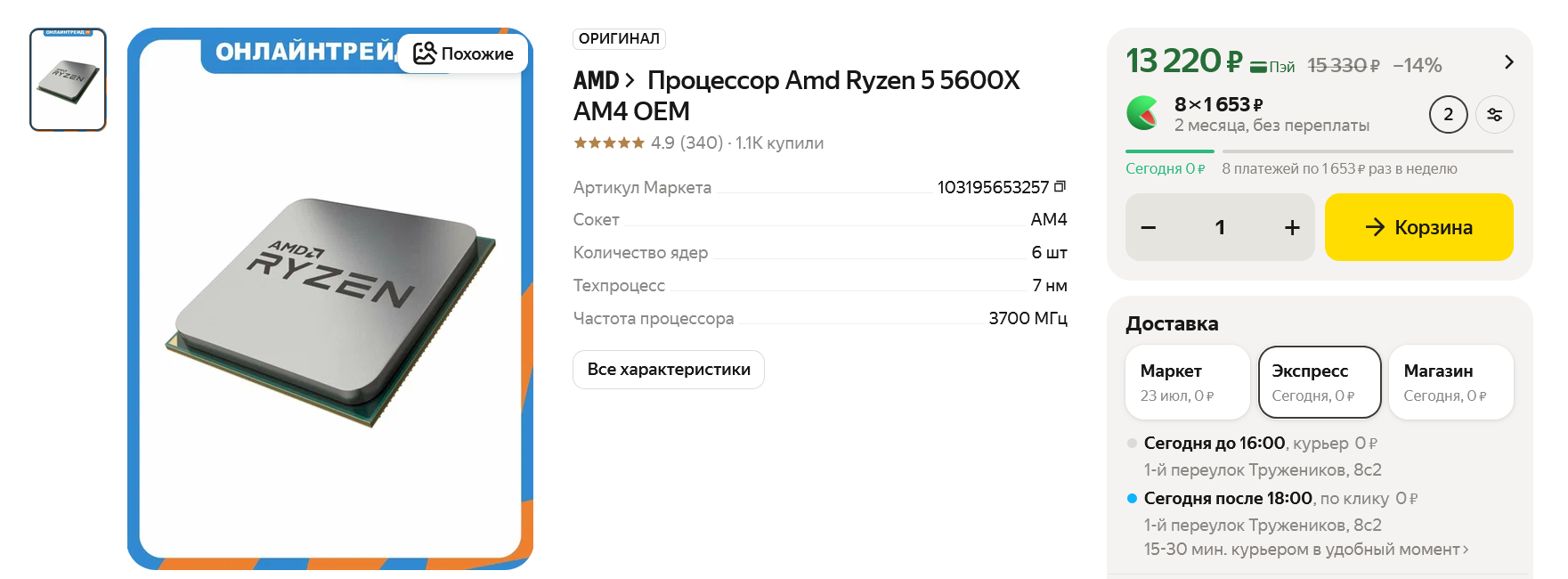The width and height of the screenshot is (1568, 579).
Task: Select the Экспресс delivery option
Action: pos(1320,382)
